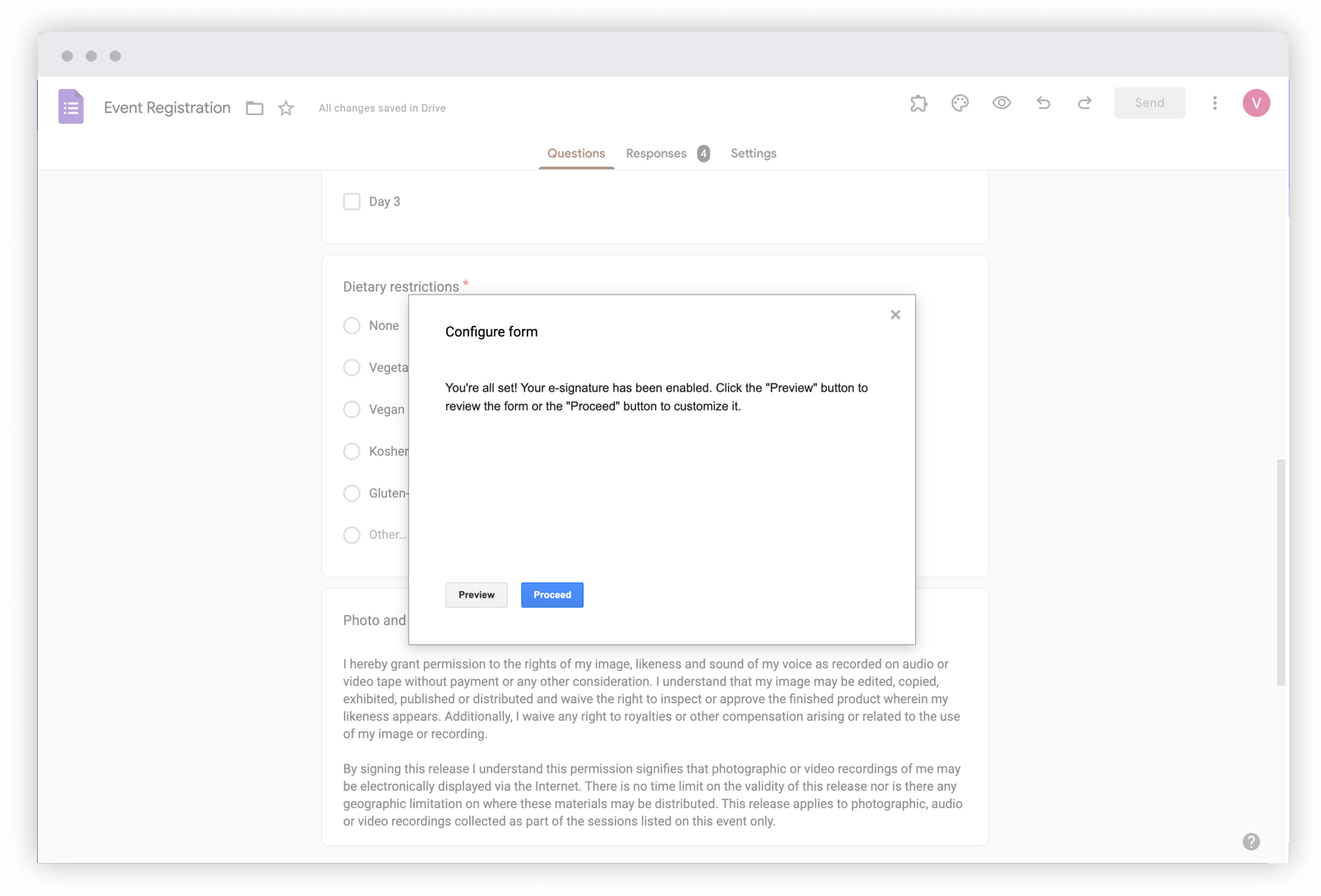Check the Day 3 checkbox
The width and height of the screenshot is (1321, 896).
click(x=351, y=201)
